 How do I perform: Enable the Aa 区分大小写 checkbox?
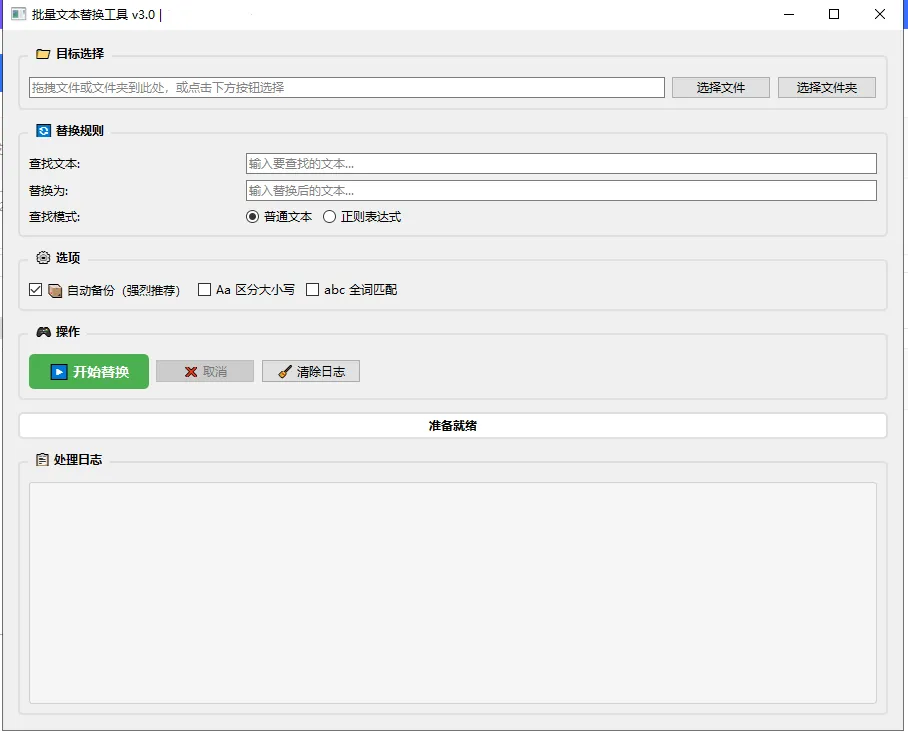point(203,290)
